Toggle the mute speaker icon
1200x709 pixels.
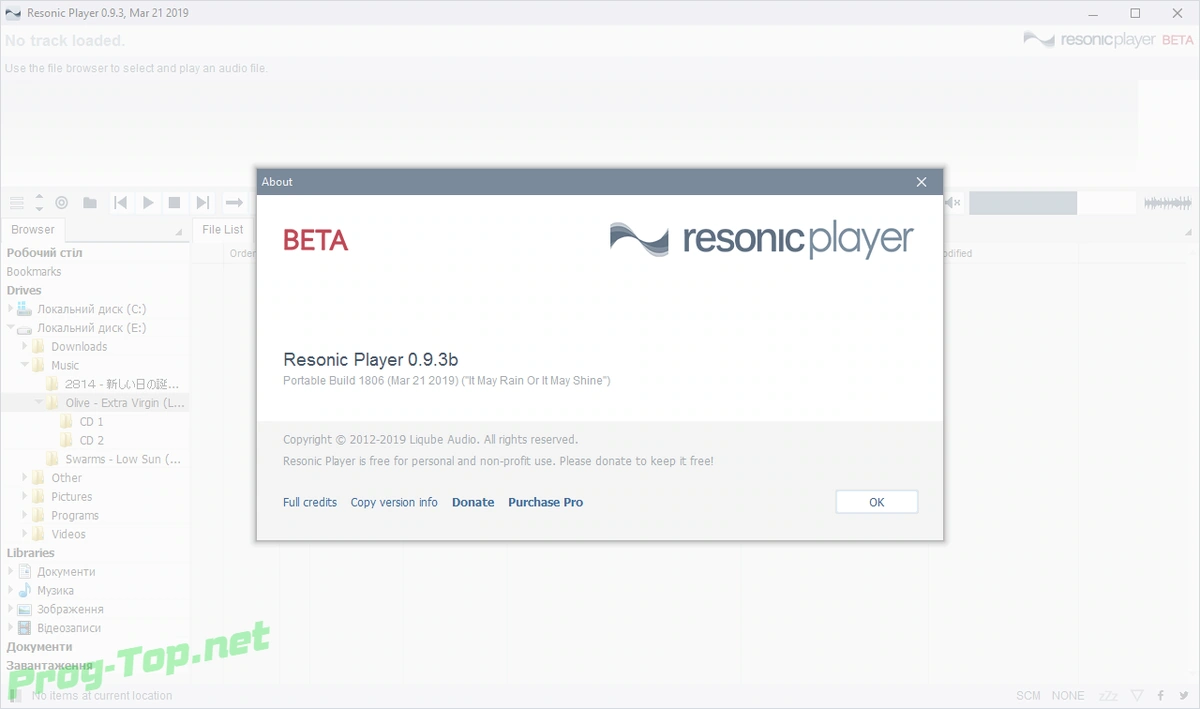click(952, 203)
